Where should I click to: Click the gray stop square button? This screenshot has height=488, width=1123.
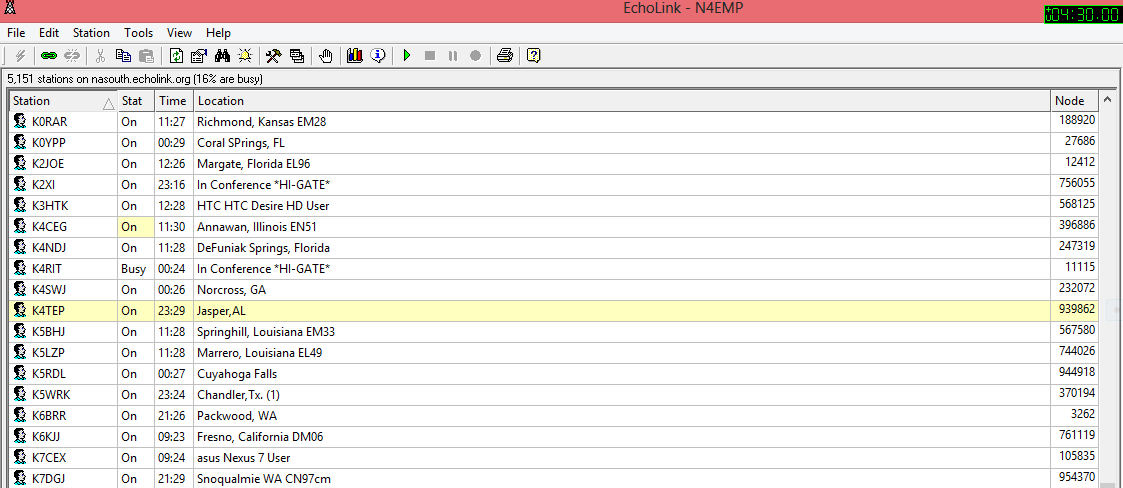tap(430, 55)
